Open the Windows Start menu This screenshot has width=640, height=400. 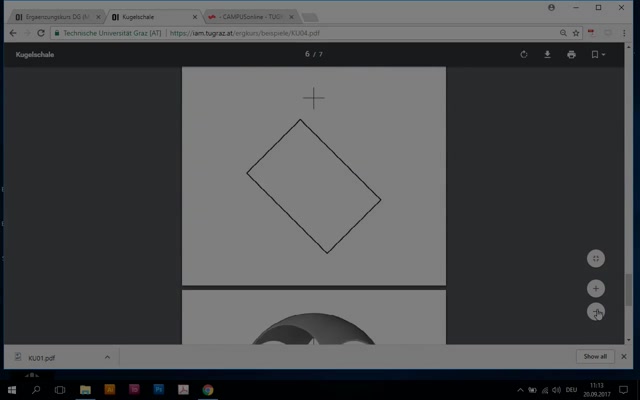click(11, 389)
